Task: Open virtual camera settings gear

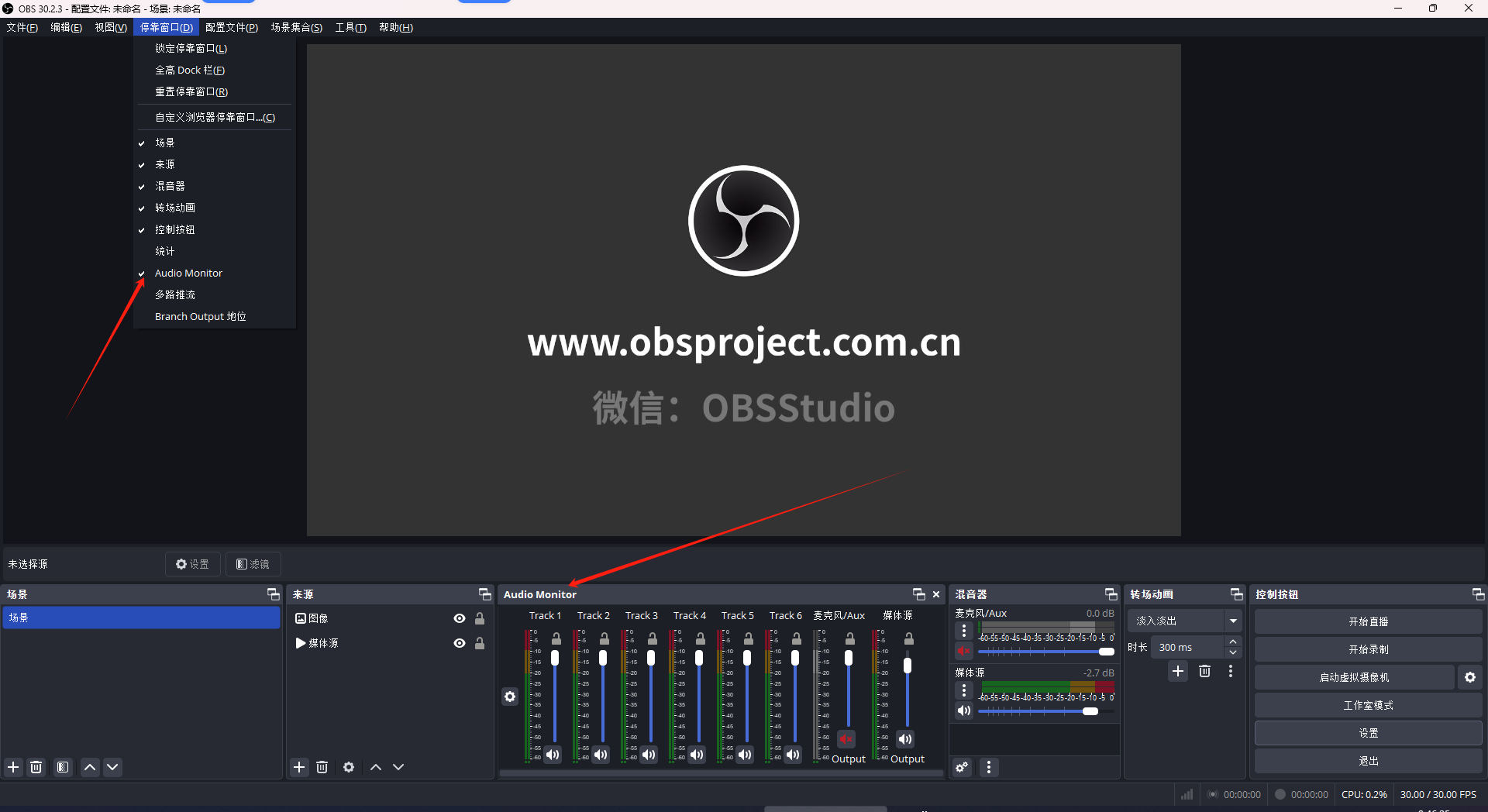Action: 1470,677
